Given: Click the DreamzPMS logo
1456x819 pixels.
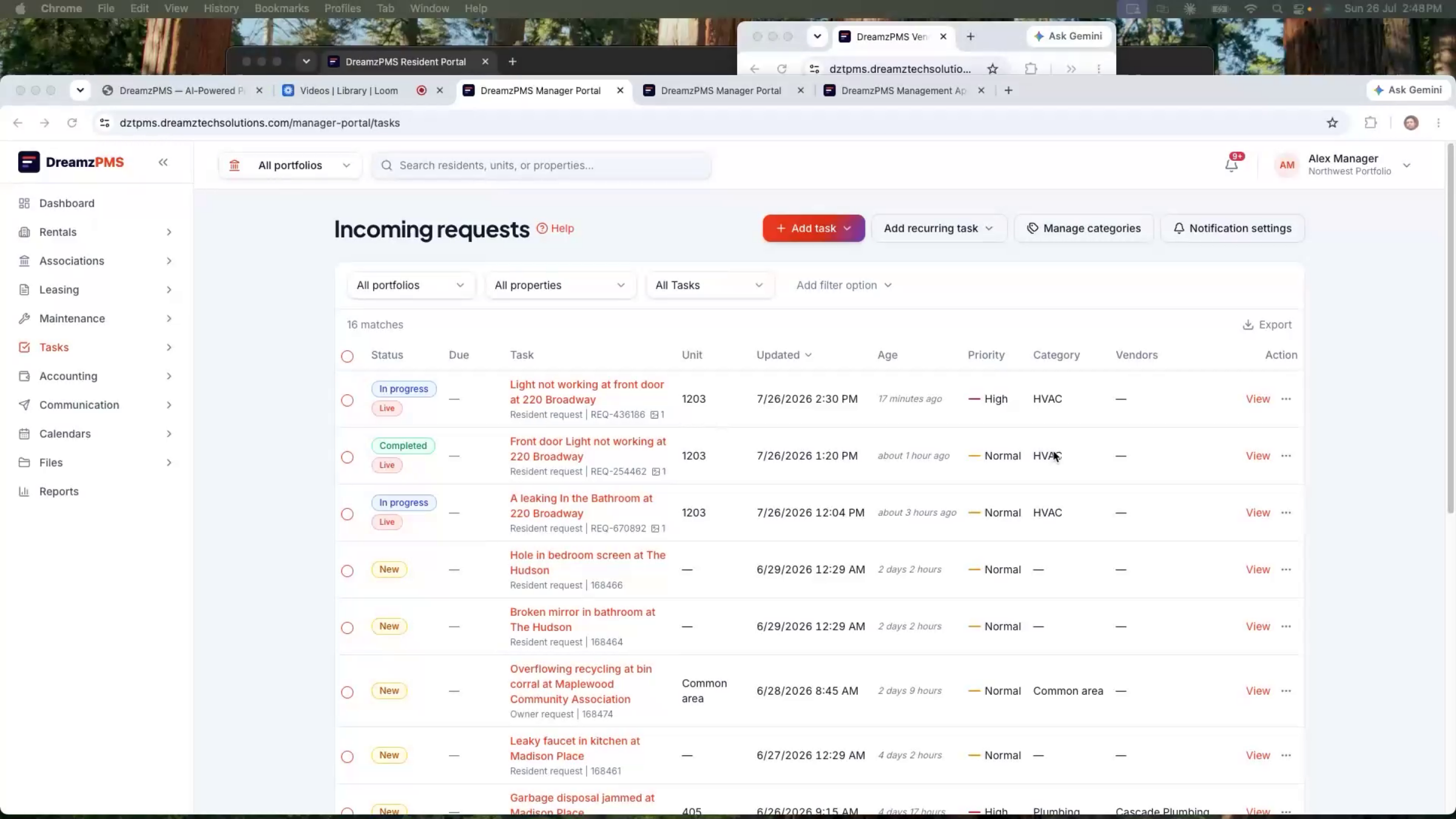Looking at the screenshot, I should 71,162.
